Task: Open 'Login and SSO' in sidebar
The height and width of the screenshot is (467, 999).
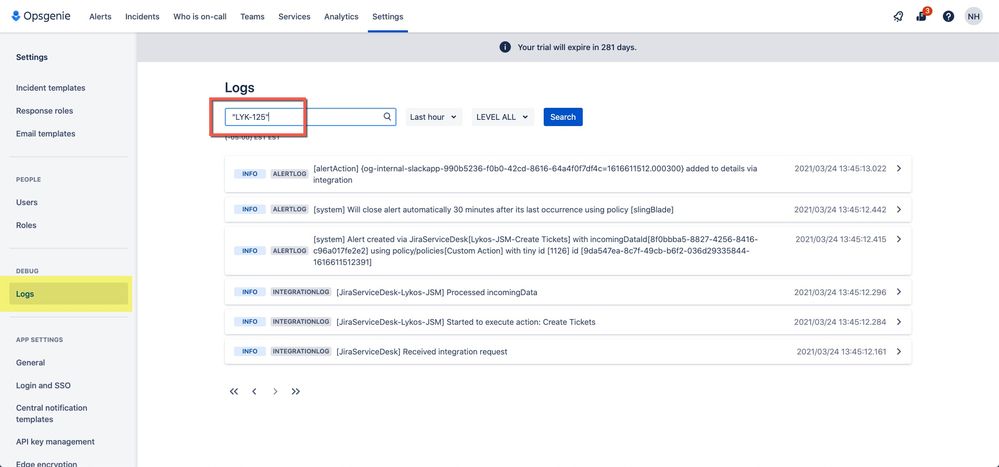Action: pyautogui.click(x=43, y=385)
